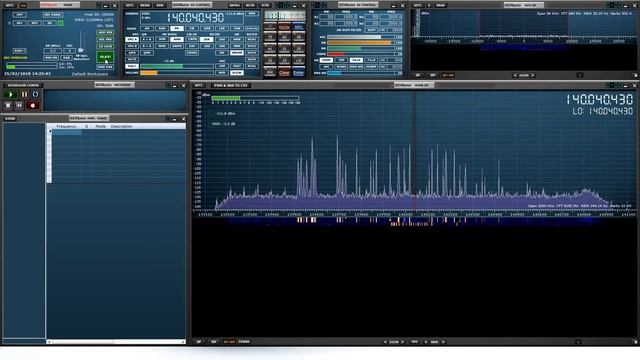The height and width of the screenshot is (360, 640).
Task: Select FM demodulation mode
Action: (x=177, y=29)
